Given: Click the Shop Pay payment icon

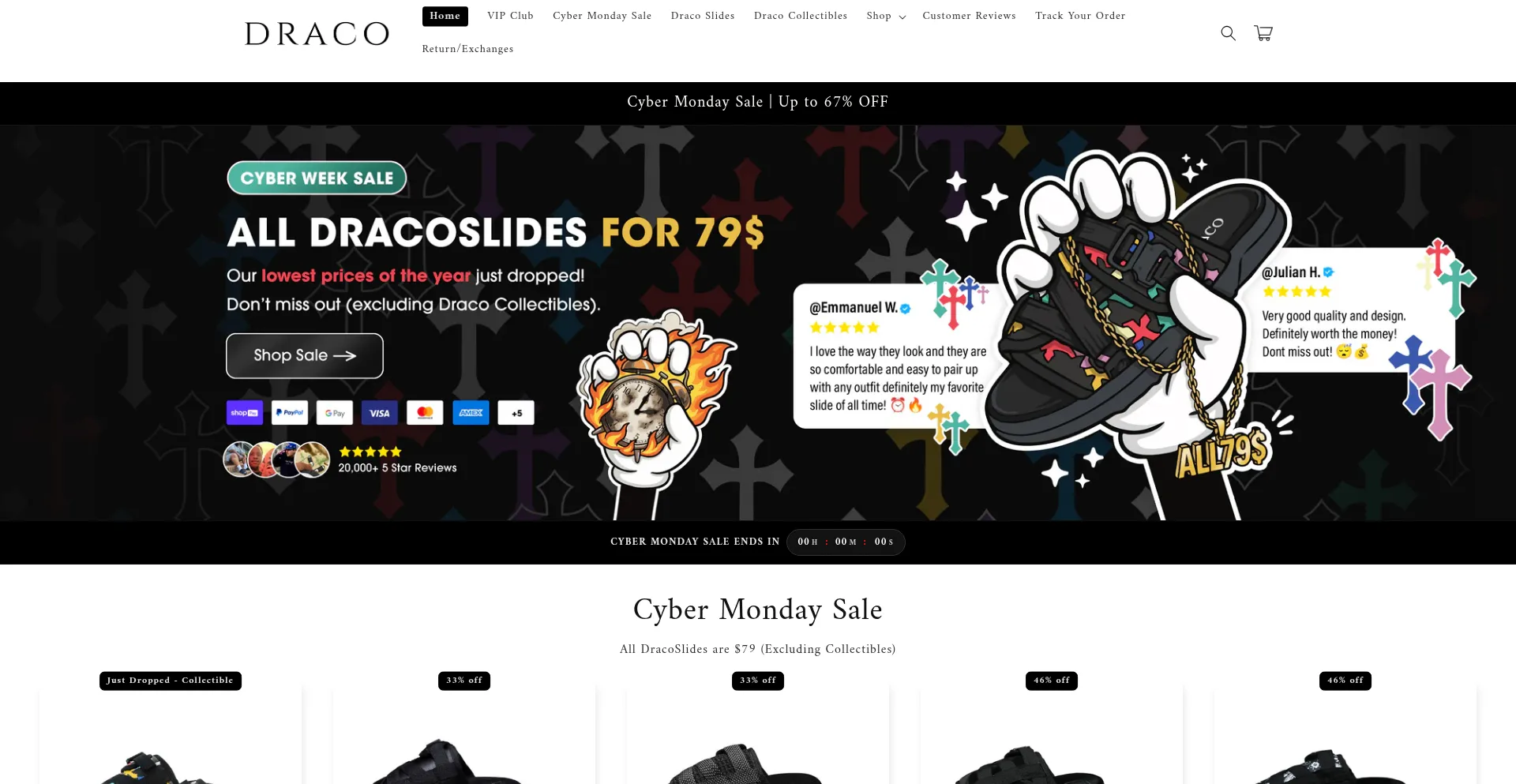Looking at the screenshot, I should (245, 413).
